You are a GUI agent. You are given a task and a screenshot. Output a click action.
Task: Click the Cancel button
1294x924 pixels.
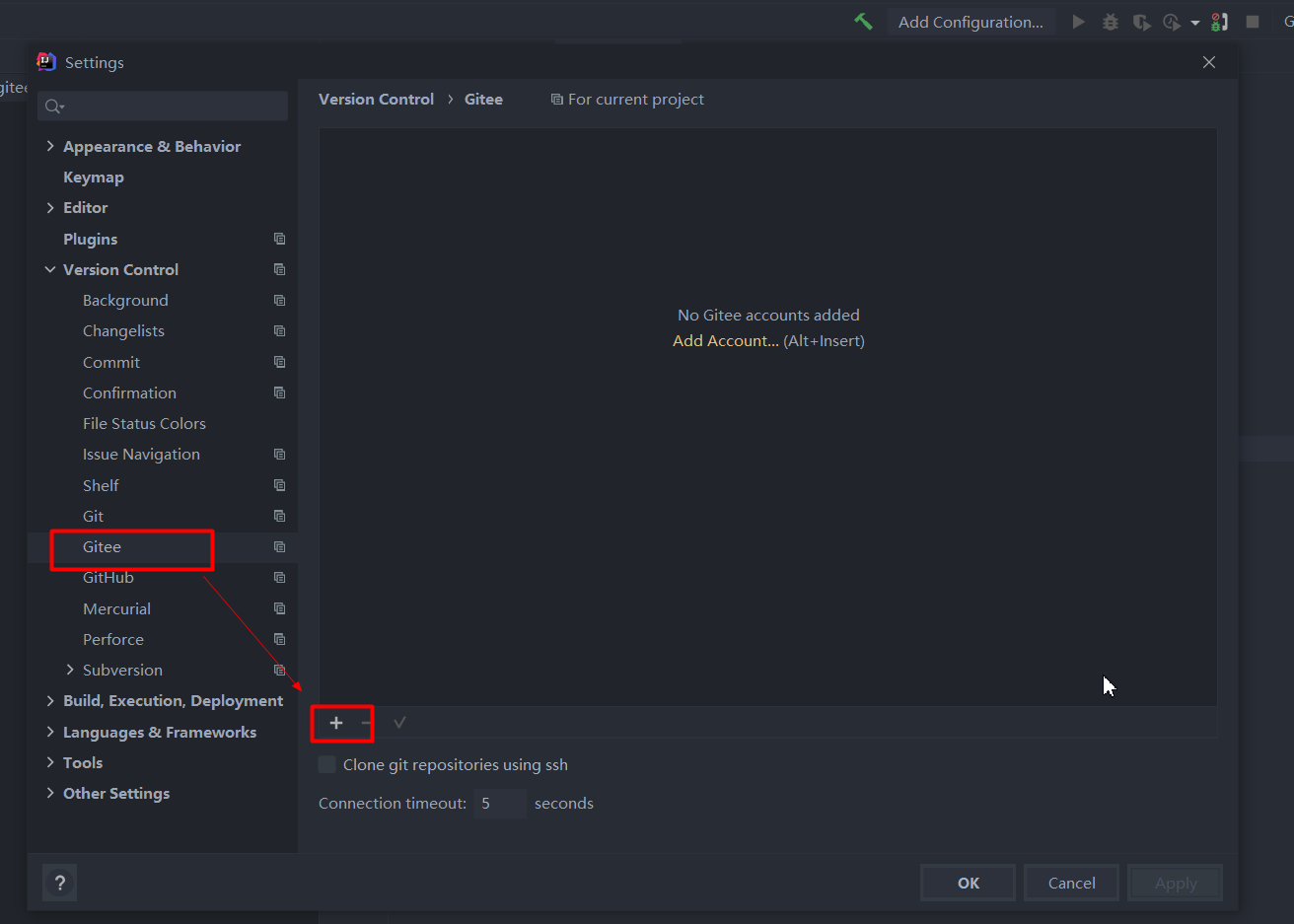coord(1071,883)
